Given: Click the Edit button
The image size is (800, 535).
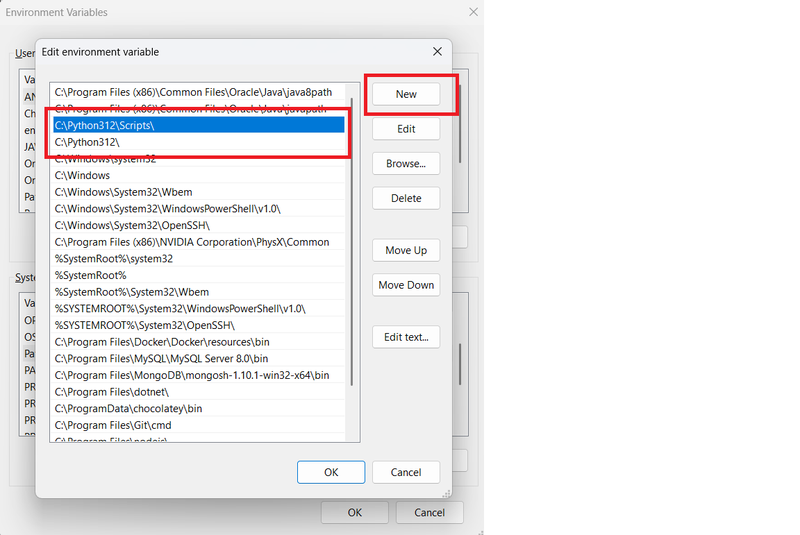Looking at the screenshot, I should pos(406,129).
